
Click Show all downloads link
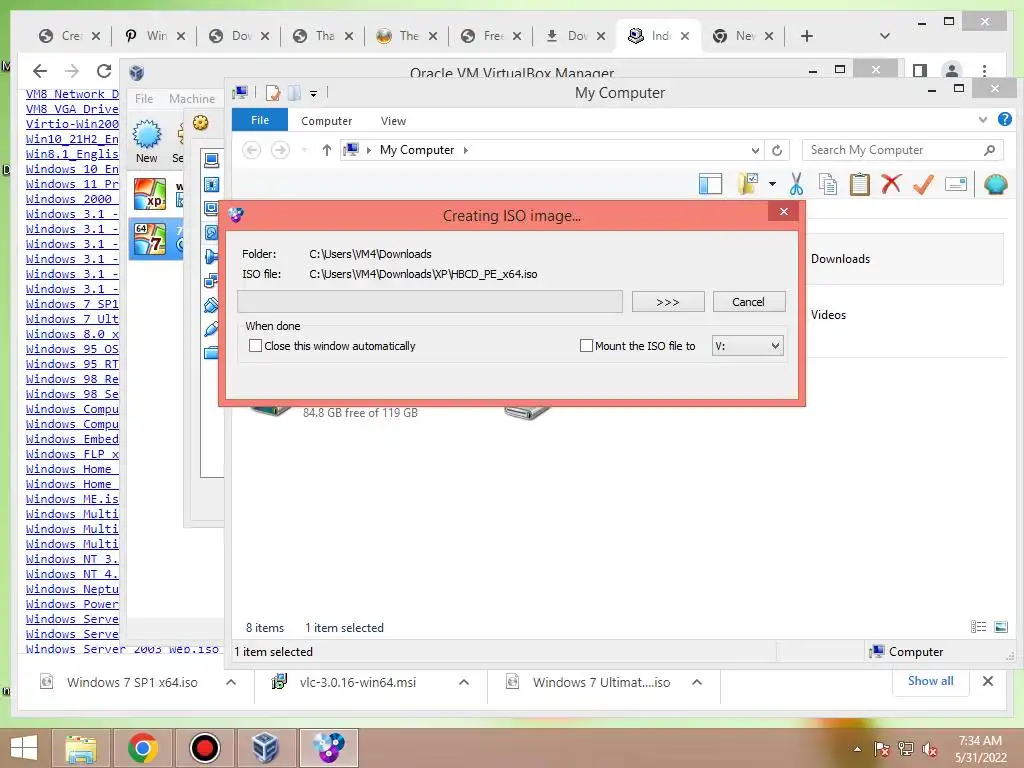click(931, 680)
